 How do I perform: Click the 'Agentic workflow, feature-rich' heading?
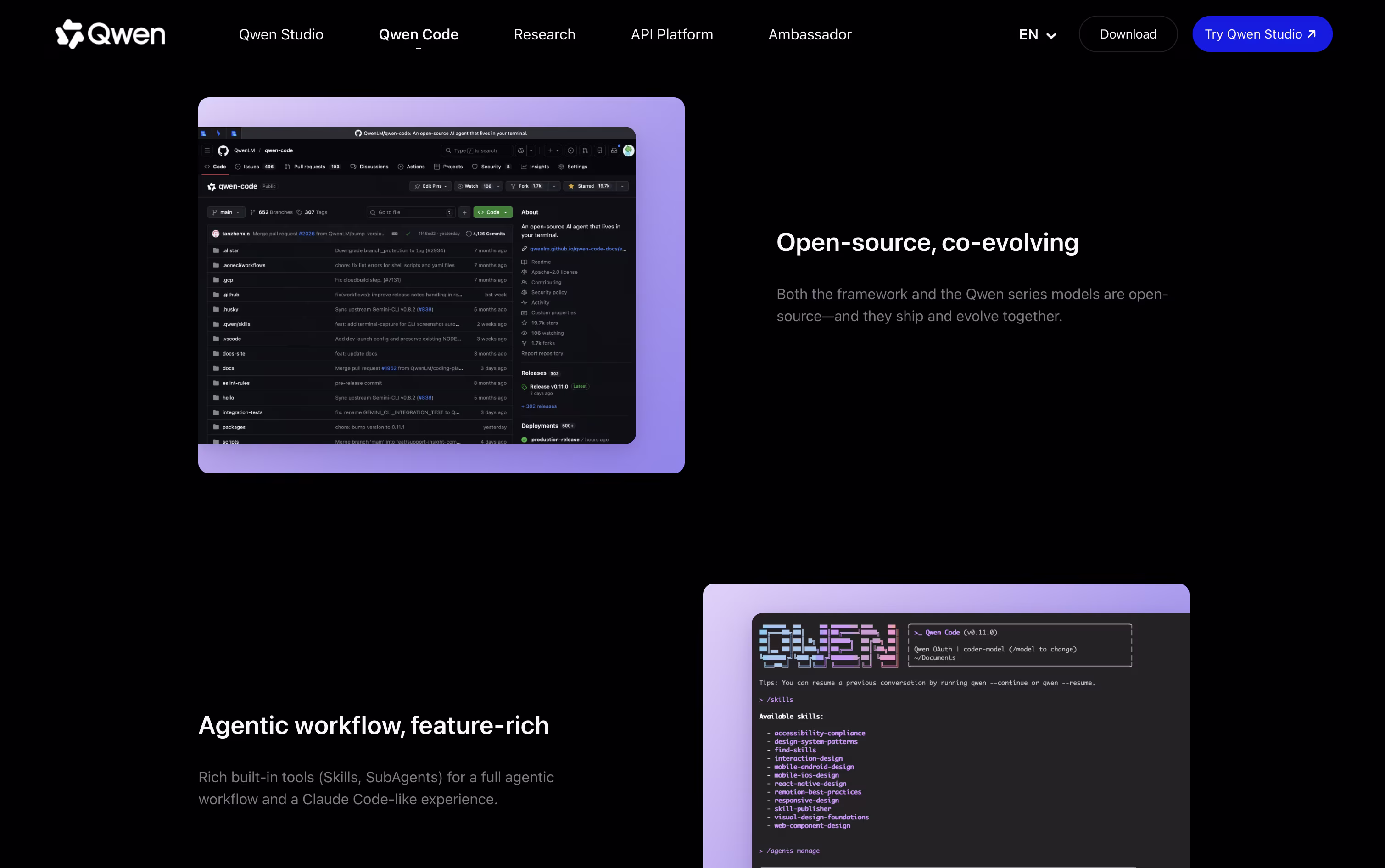(x=374, y=726)
